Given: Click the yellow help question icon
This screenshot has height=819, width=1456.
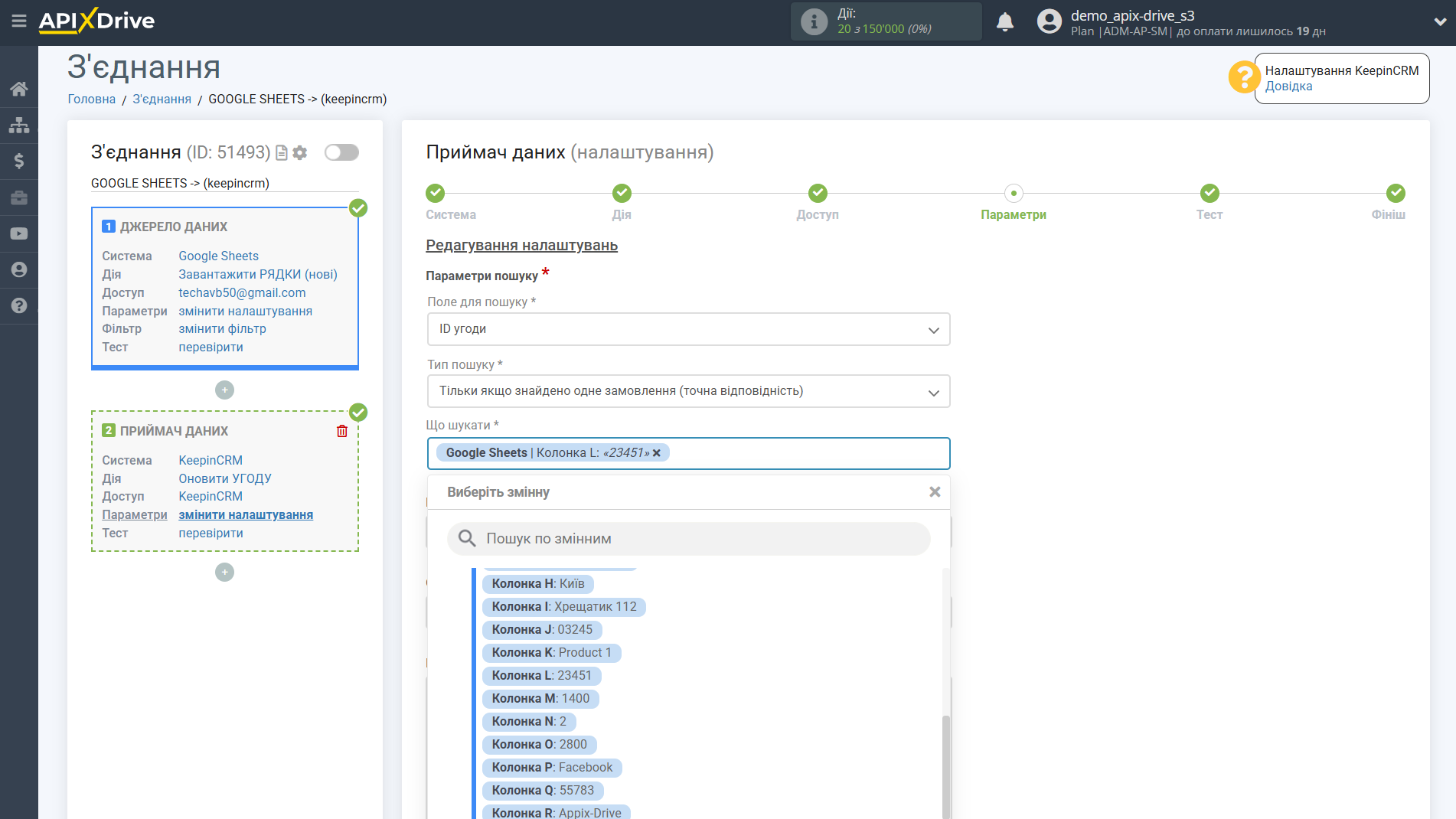Looking at the screenshot, I should (1244, 77).
